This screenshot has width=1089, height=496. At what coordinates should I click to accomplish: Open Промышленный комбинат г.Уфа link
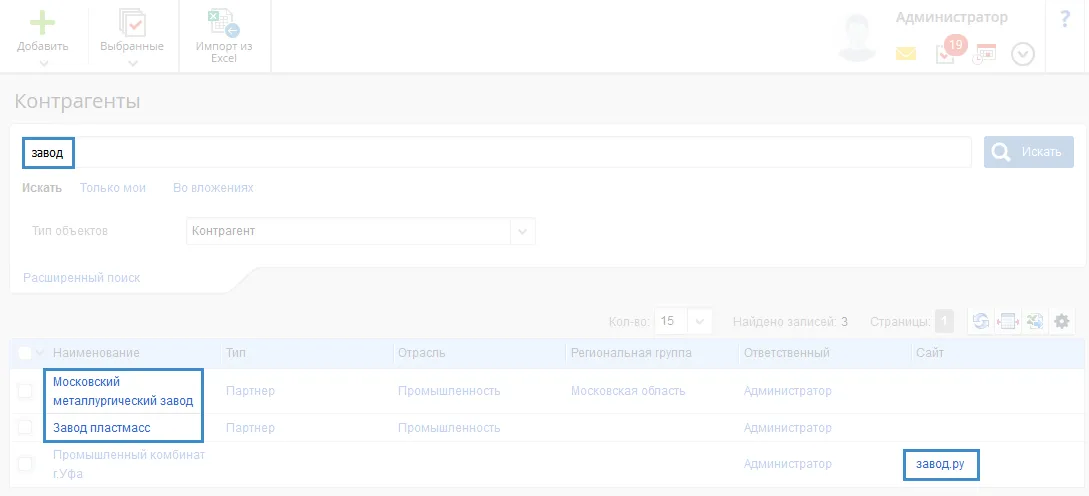(129, 463)
